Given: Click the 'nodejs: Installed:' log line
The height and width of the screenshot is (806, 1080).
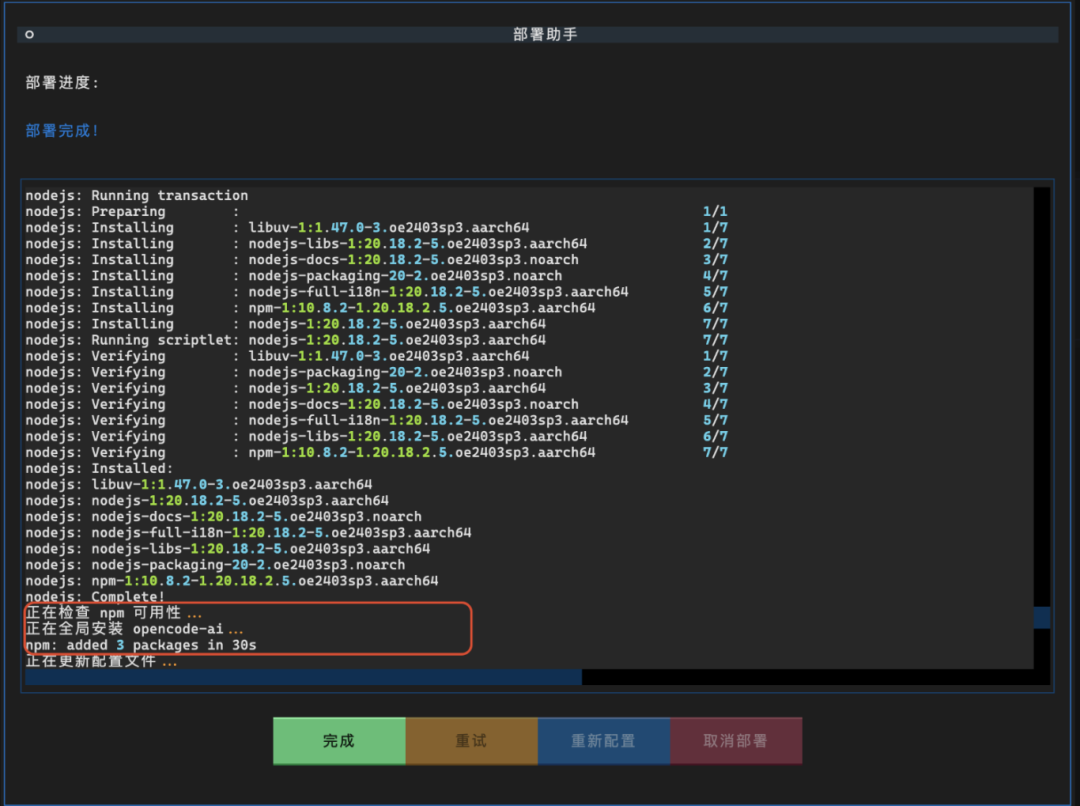Looking at the screenshot, I should pos(99,468).
